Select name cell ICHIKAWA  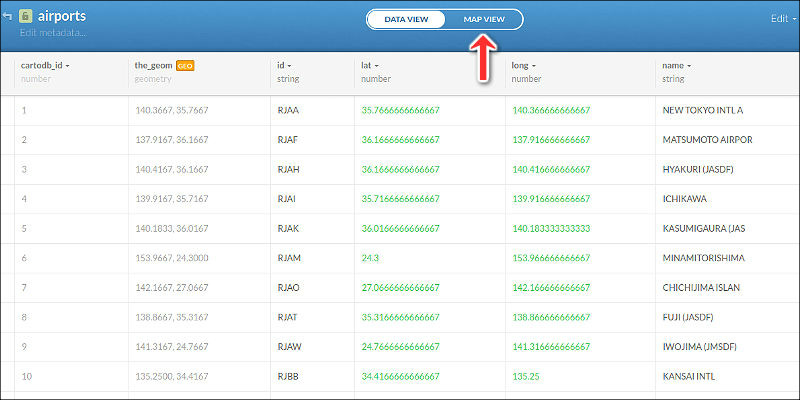click(685, 199)
